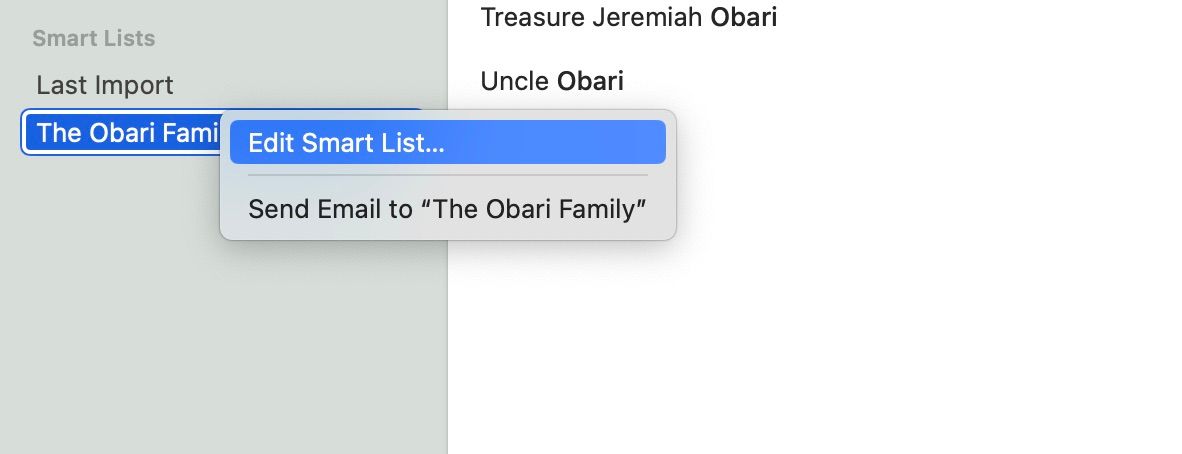1182x454 pixels.
Task: Select Send Email to "The Obari Family"
Action: (447, 209)
